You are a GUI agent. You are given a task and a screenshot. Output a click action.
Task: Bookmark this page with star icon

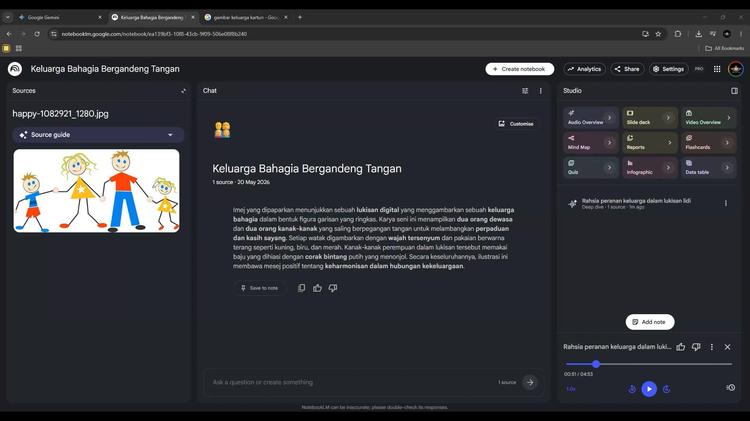658,34
